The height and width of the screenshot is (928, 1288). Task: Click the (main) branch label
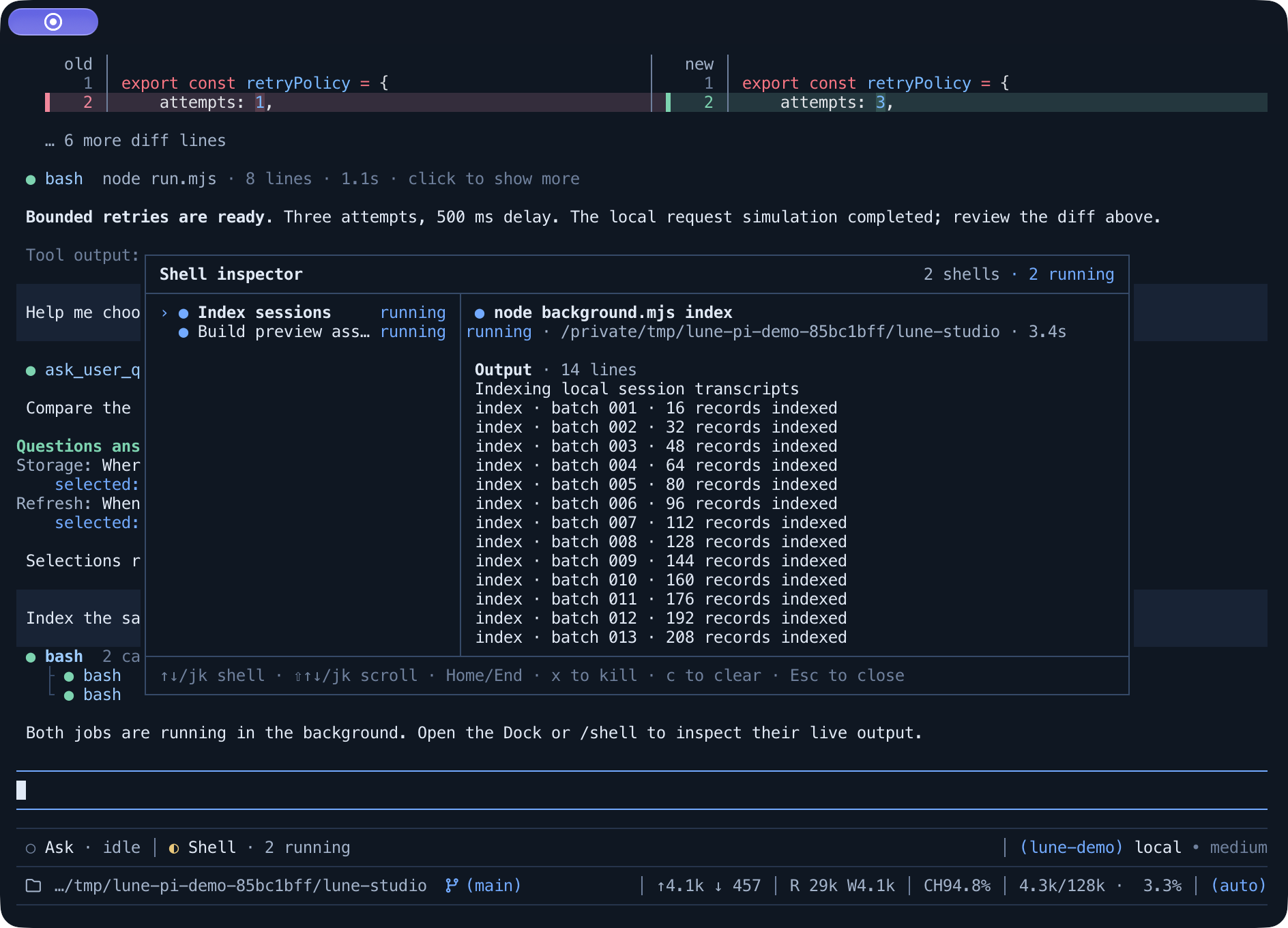coord(494,886)
